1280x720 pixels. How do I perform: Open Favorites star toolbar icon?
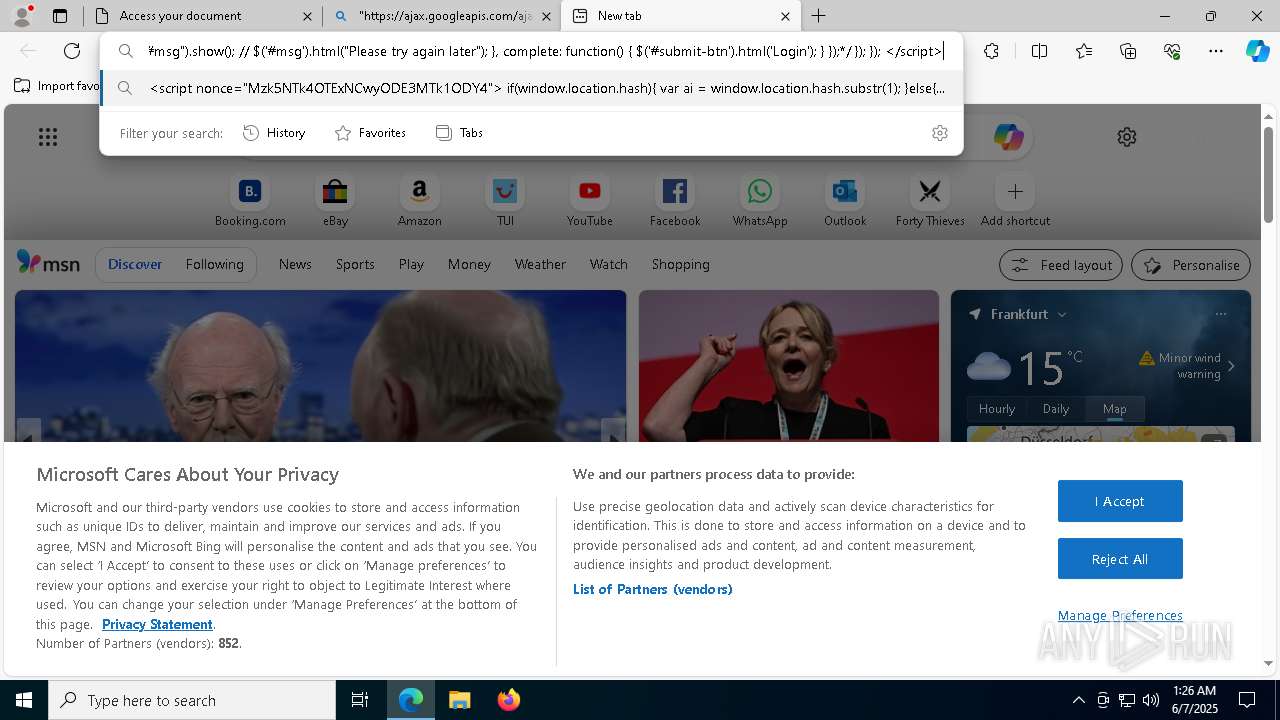click(x=1084, y=51)
